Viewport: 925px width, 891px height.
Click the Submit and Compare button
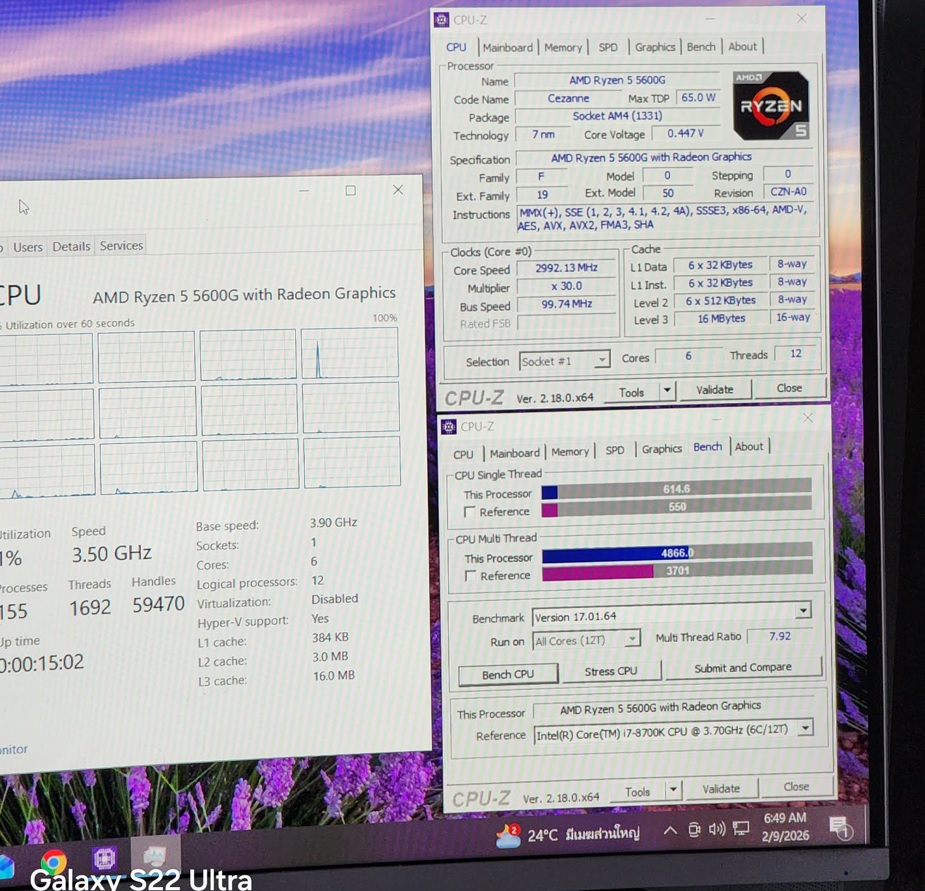point(742,667)
